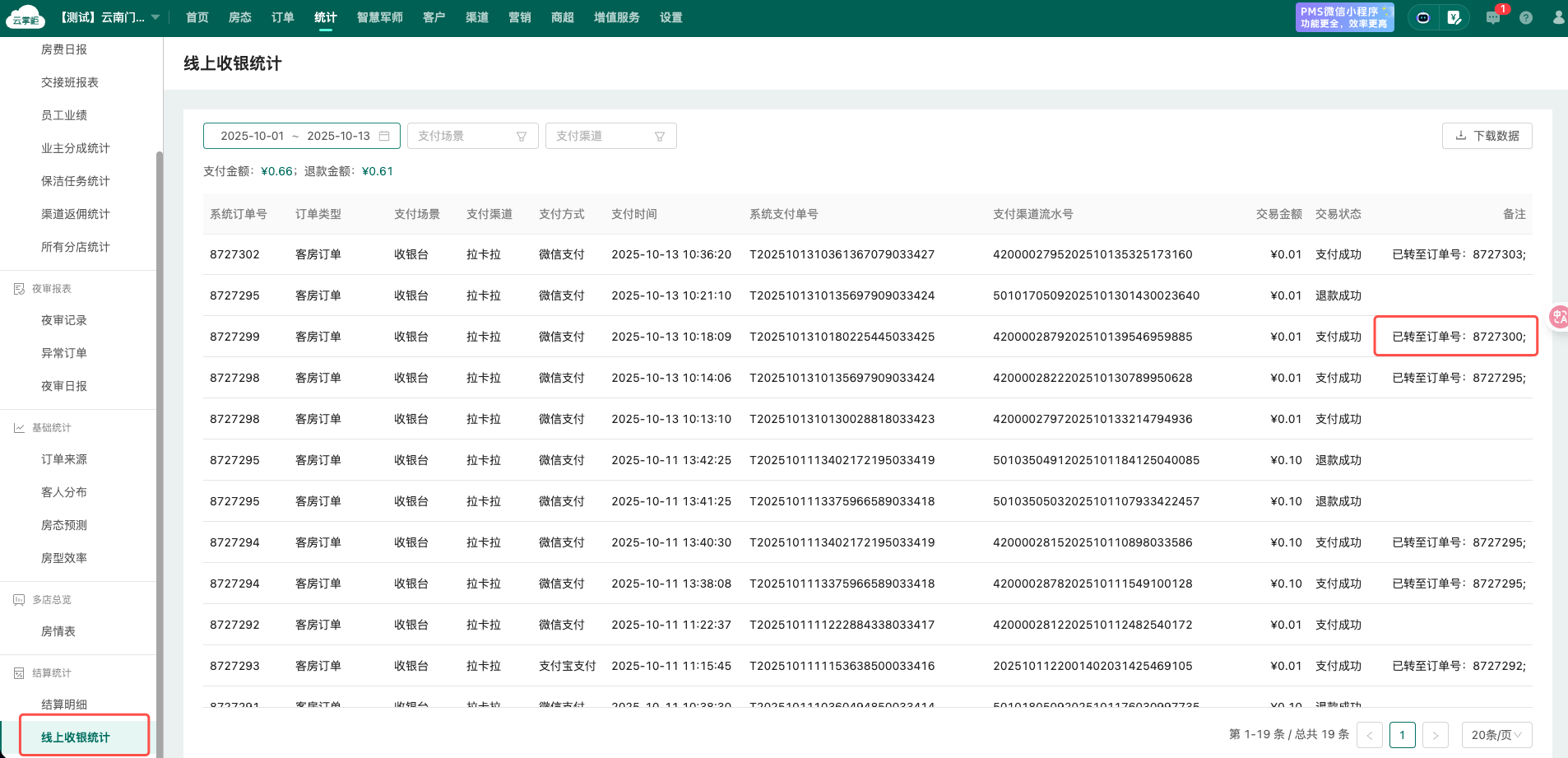Screen dimensions: 1568x758
Task: Open 房型效率 in the sidebar
Action: (64, 558)
